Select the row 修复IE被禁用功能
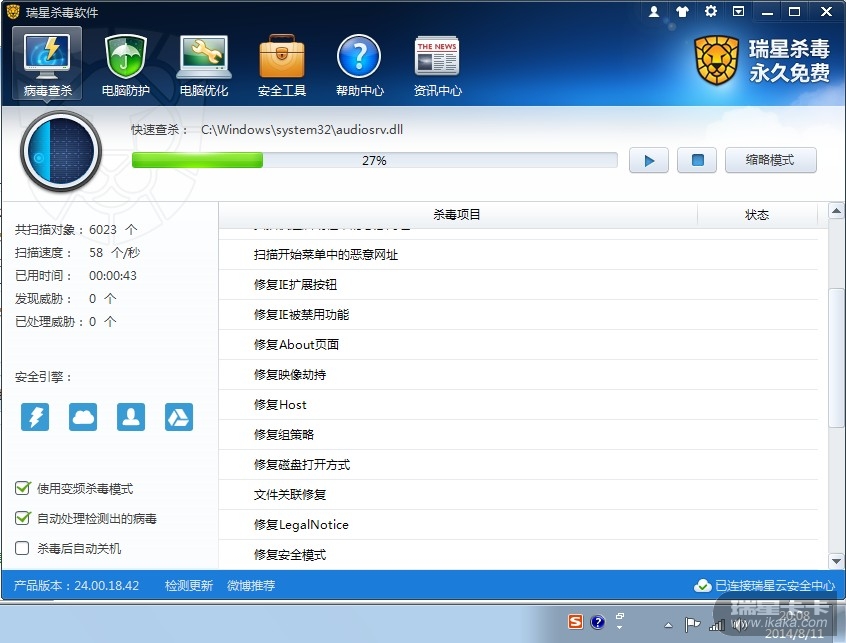 point(518,315)
